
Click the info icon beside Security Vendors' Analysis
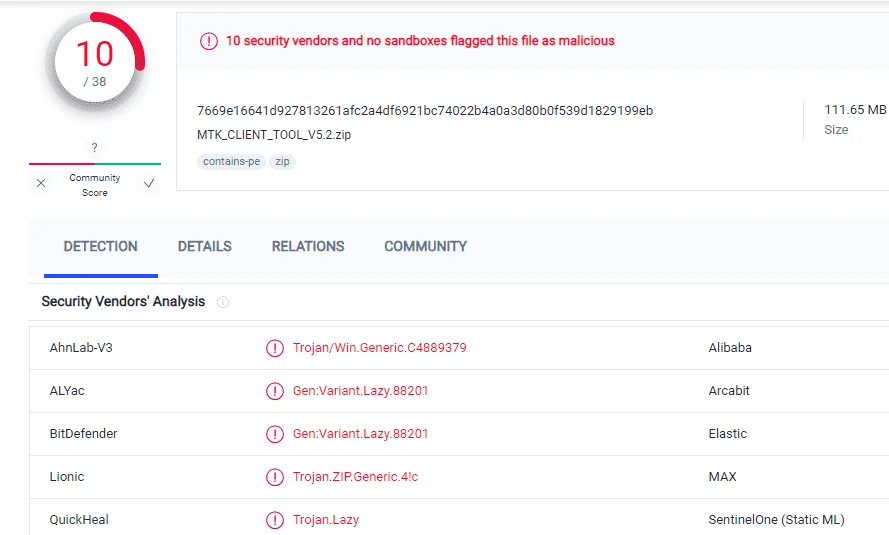[223, 302]
